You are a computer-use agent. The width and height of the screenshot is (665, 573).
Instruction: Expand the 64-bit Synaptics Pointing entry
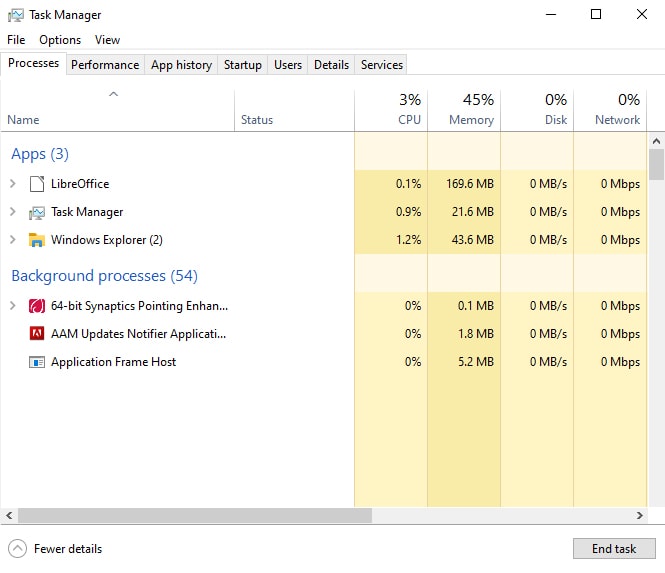tap(13, 306)
